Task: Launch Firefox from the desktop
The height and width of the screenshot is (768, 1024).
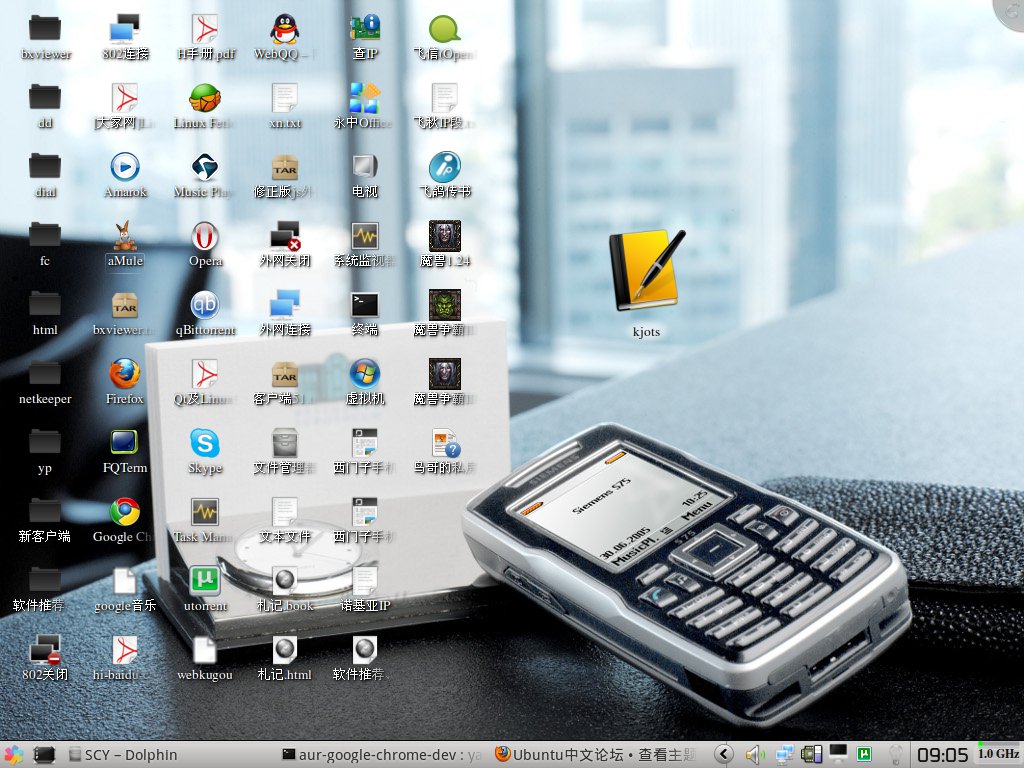Action: coord(125,374)
